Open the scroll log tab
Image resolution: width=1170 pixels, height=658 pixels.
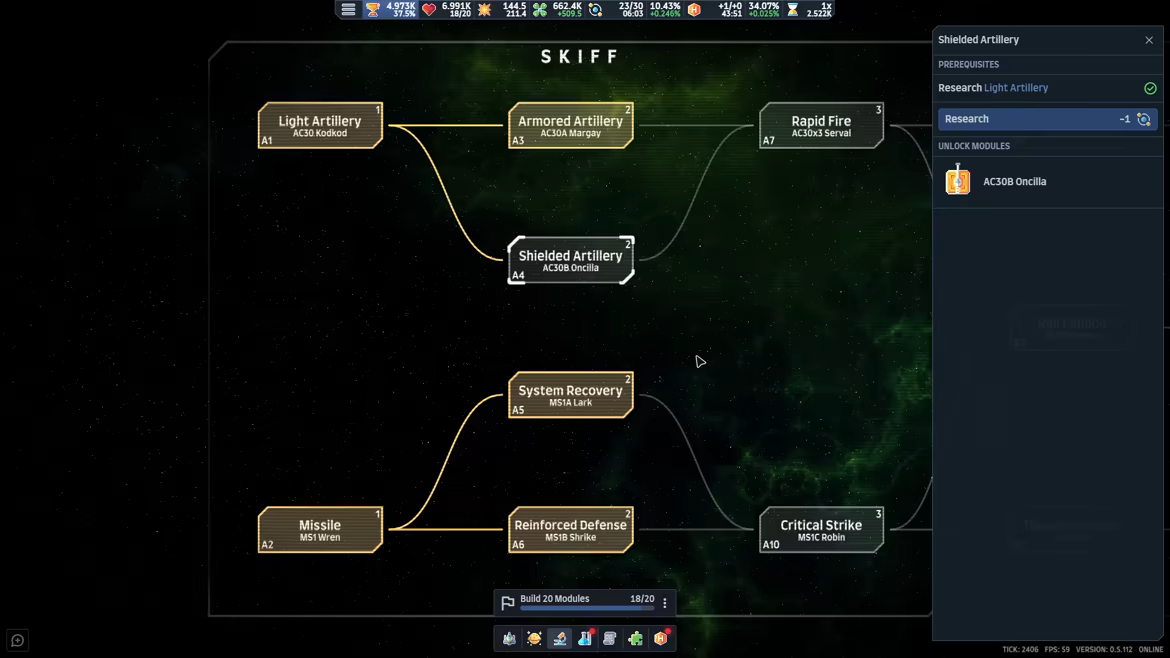[x=610, y=639]
